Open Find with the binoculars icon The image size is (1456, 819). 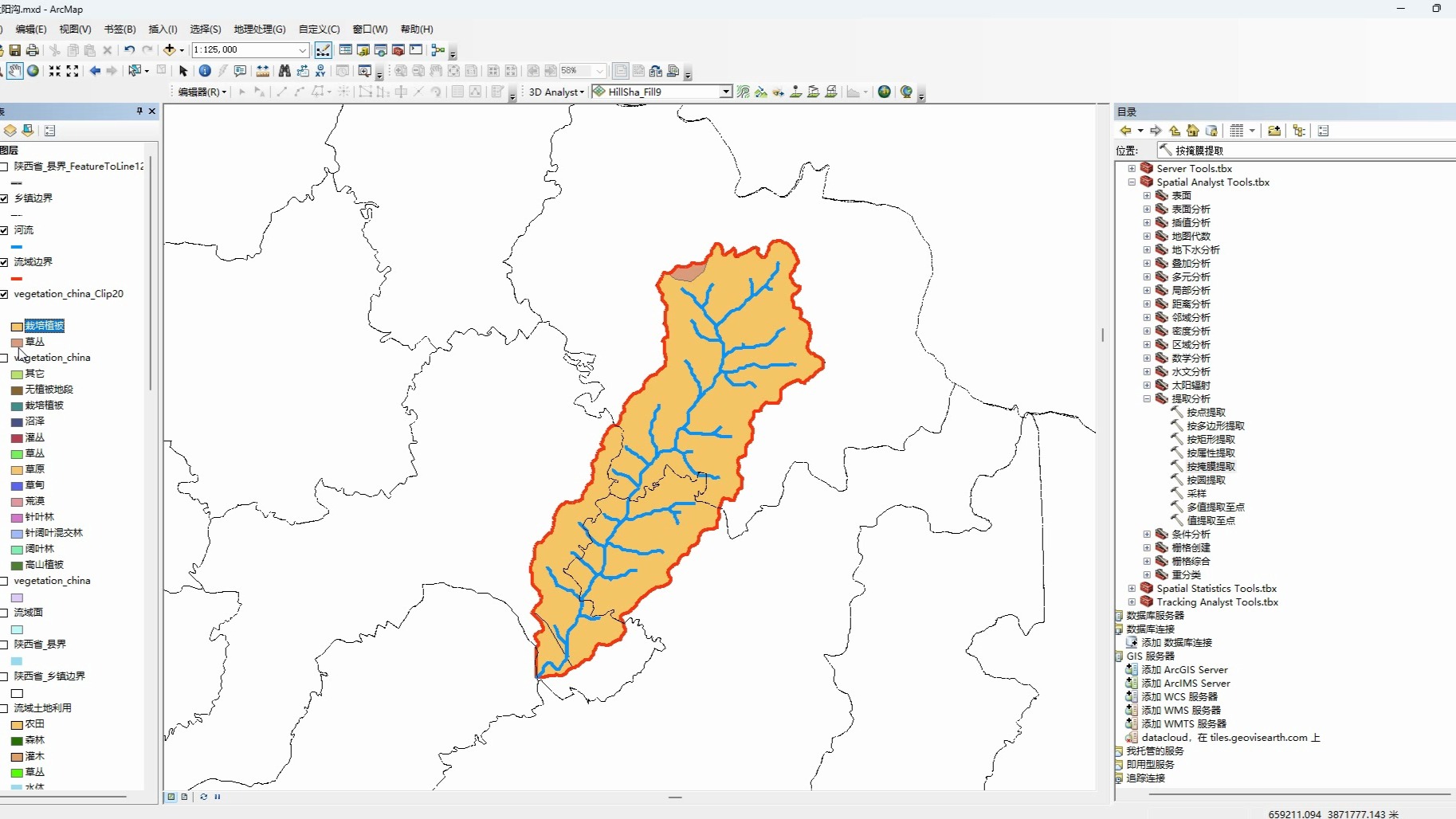point(285,71)
